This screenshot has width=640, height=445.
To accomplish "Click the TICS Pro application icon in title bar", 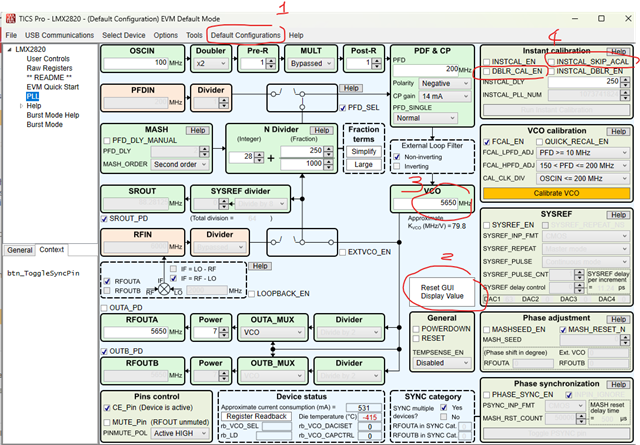I will point(11,19).
